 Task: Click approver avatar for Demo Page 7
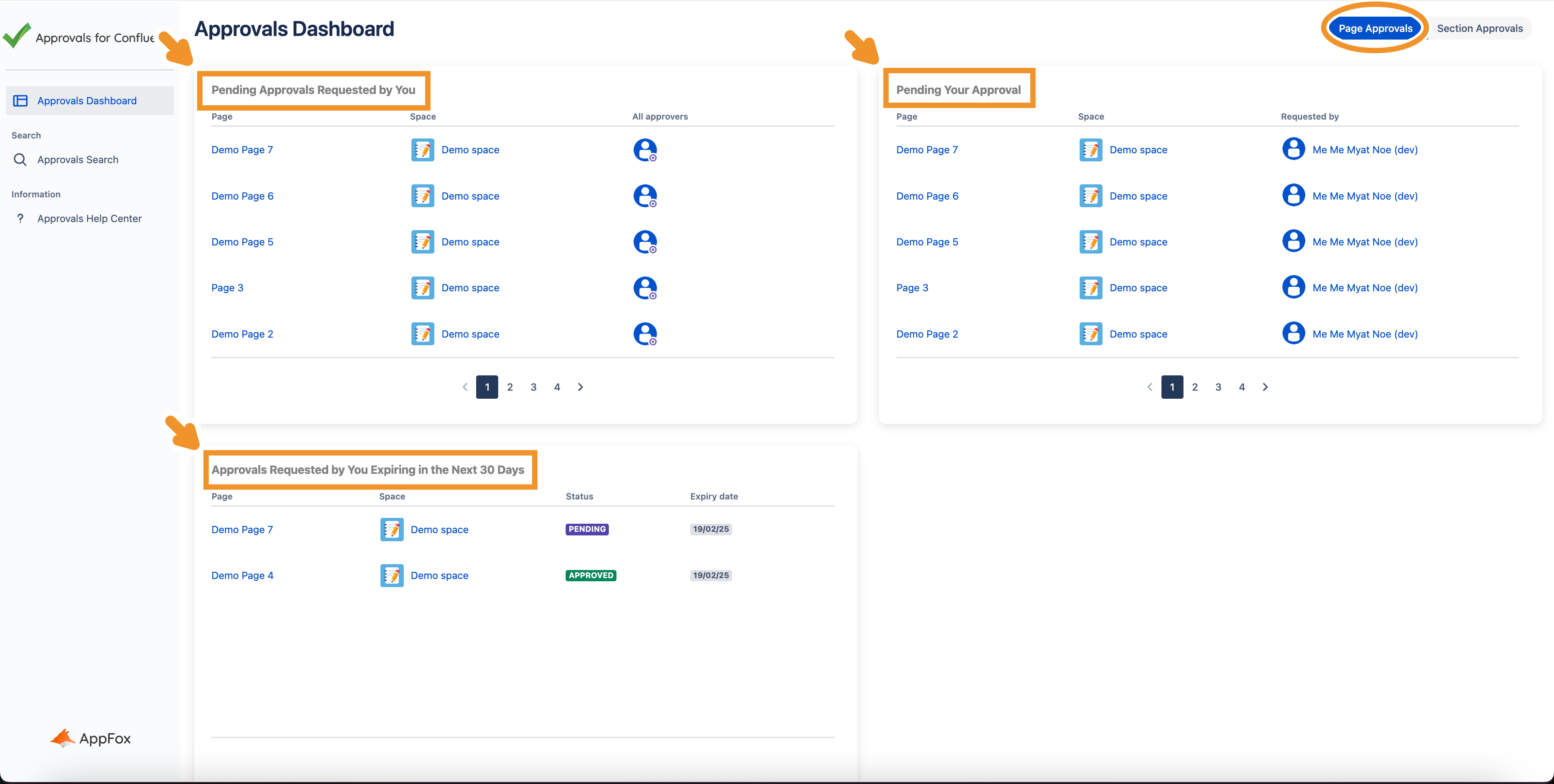[x=645, y=150]
